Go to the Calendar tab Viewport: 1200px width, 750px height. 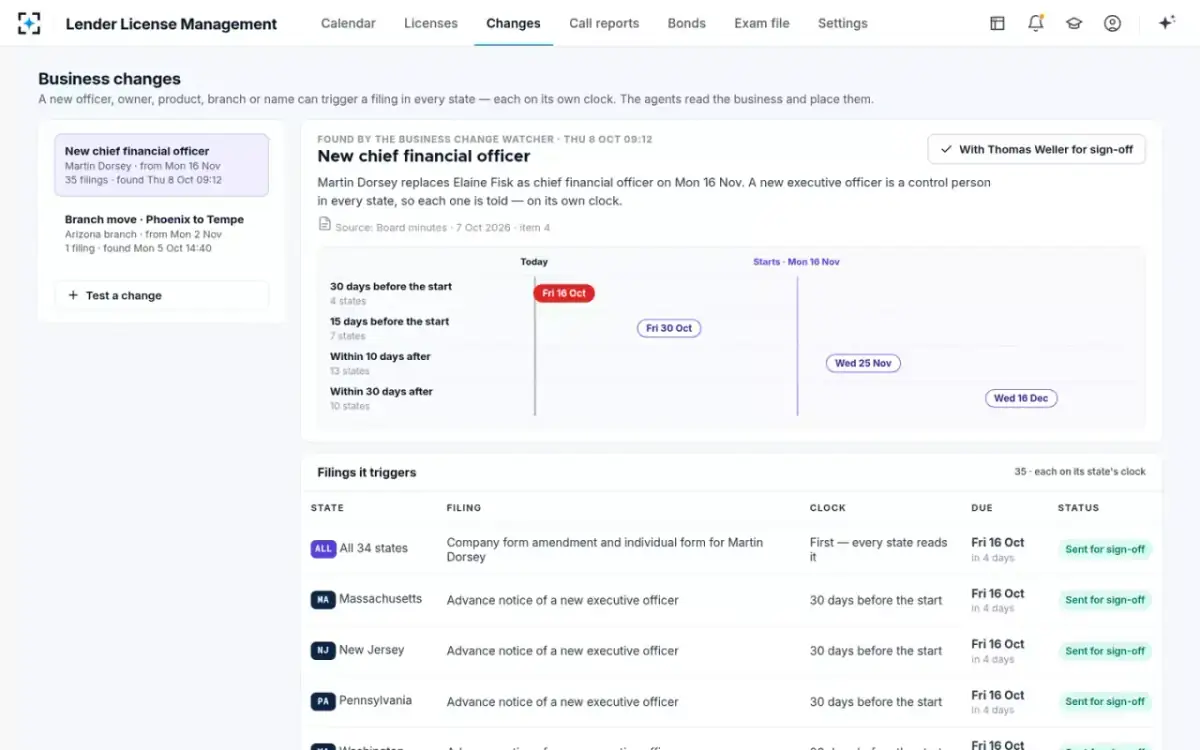pyautogui.click(x=348, y=23)
